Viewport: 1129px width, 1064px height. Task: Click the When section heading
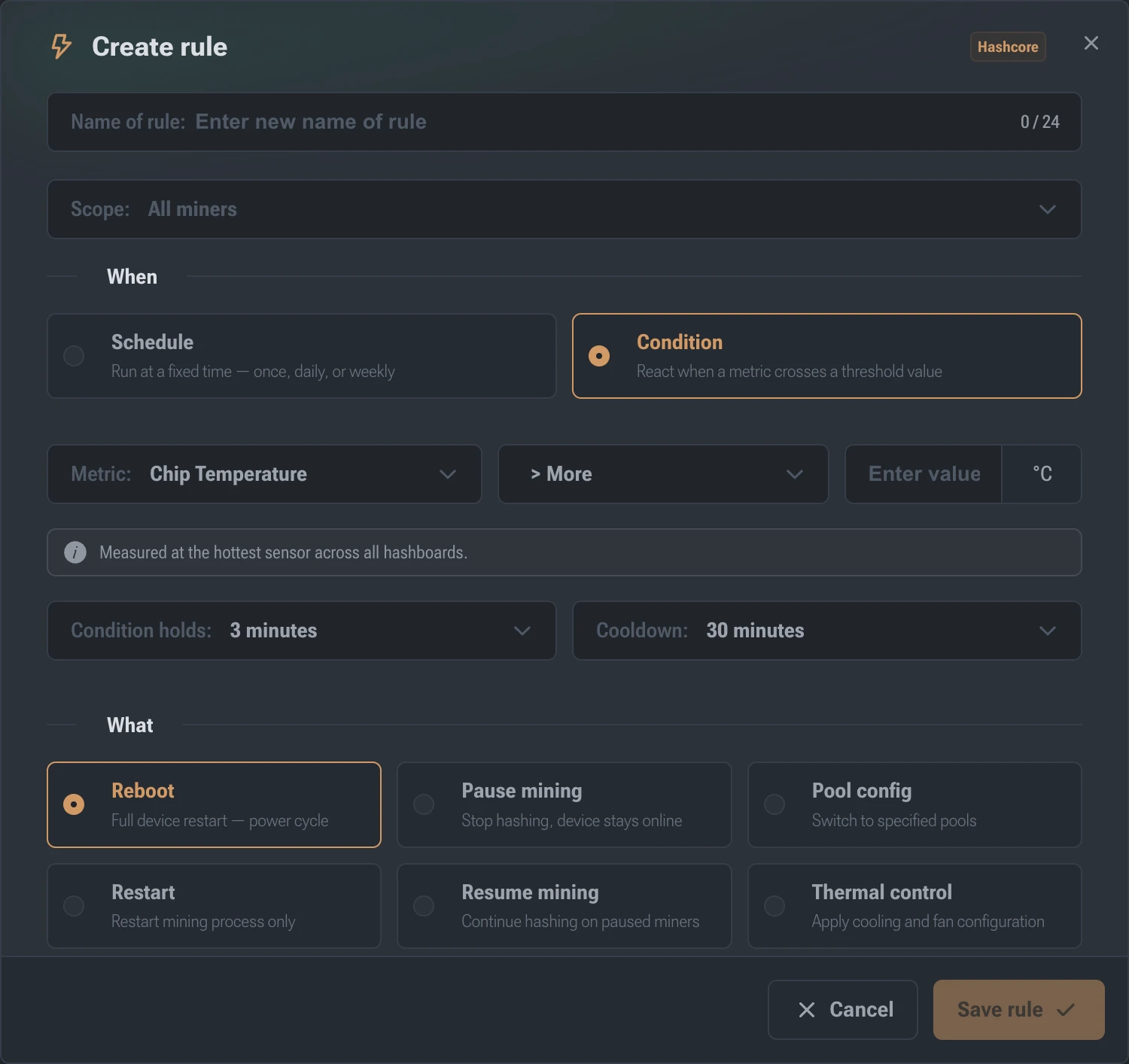[132, 277]
